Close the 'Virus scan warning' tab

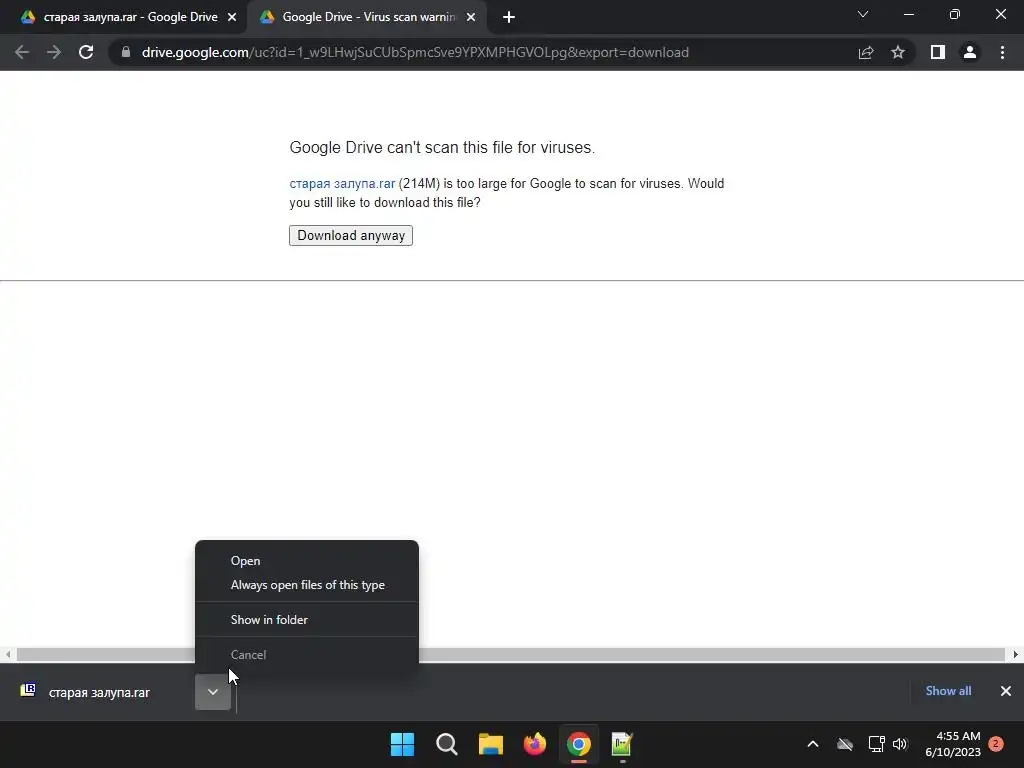(471, 18)
